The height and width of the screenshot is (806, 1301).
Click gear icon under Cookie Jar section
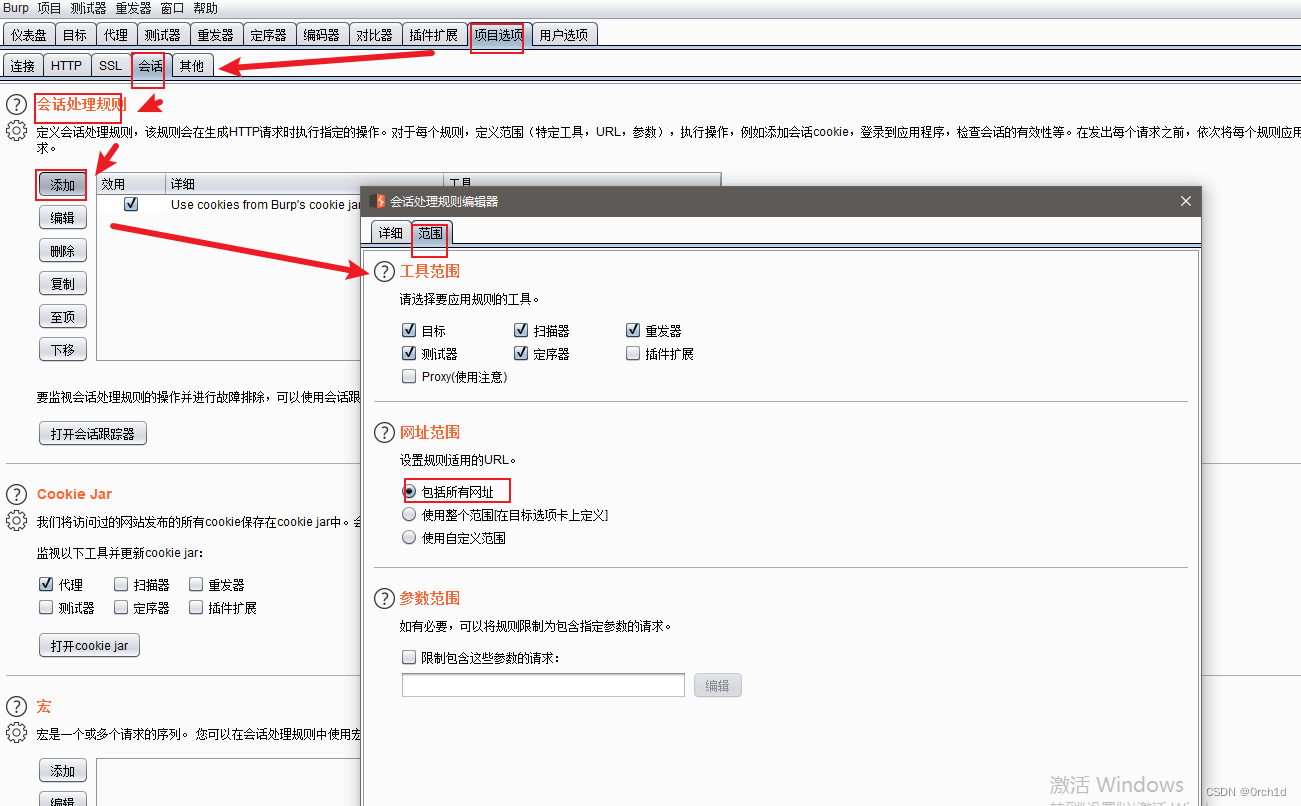pos(16,521)
